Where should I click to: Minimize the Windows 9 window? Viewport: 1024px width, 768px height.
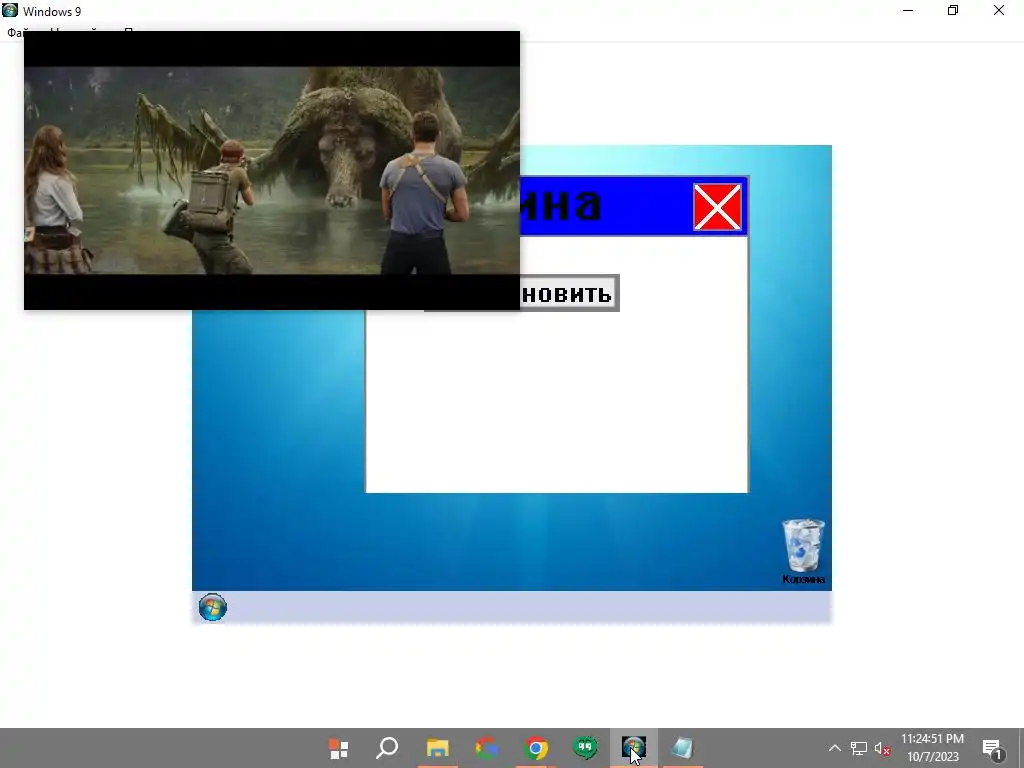pos(908,10)
